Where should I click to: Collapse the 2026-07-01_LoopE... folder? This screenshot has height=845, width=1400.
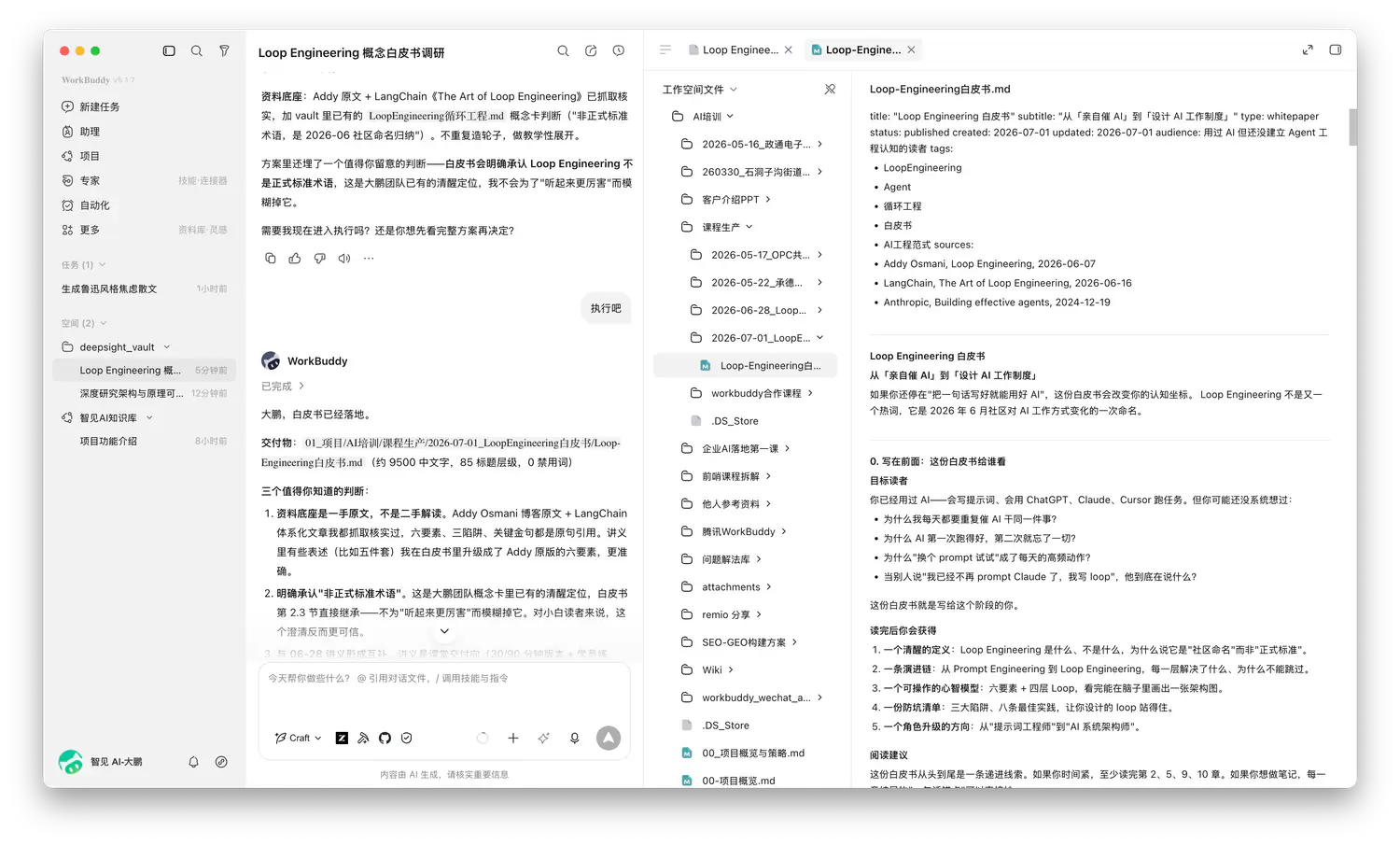[819, 338]
